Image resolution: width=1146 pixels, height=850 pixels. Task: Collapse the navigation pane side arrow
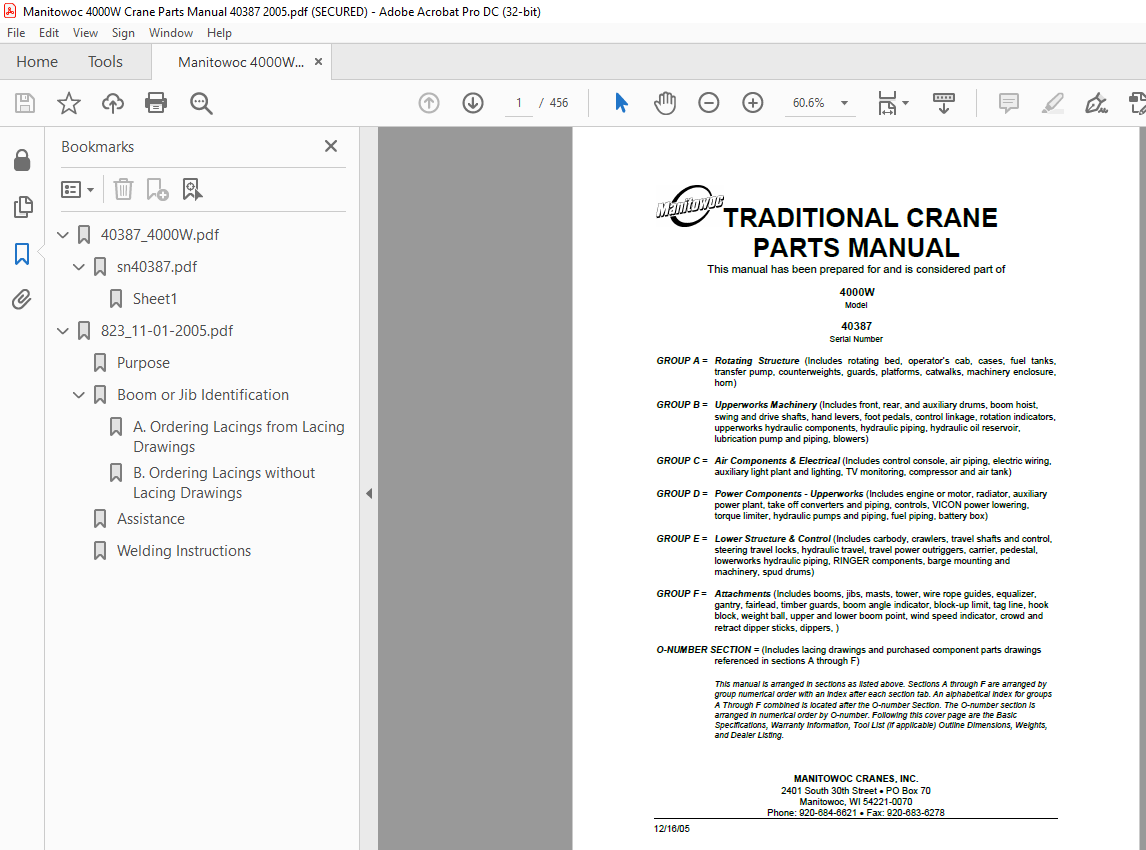(369, 493)
